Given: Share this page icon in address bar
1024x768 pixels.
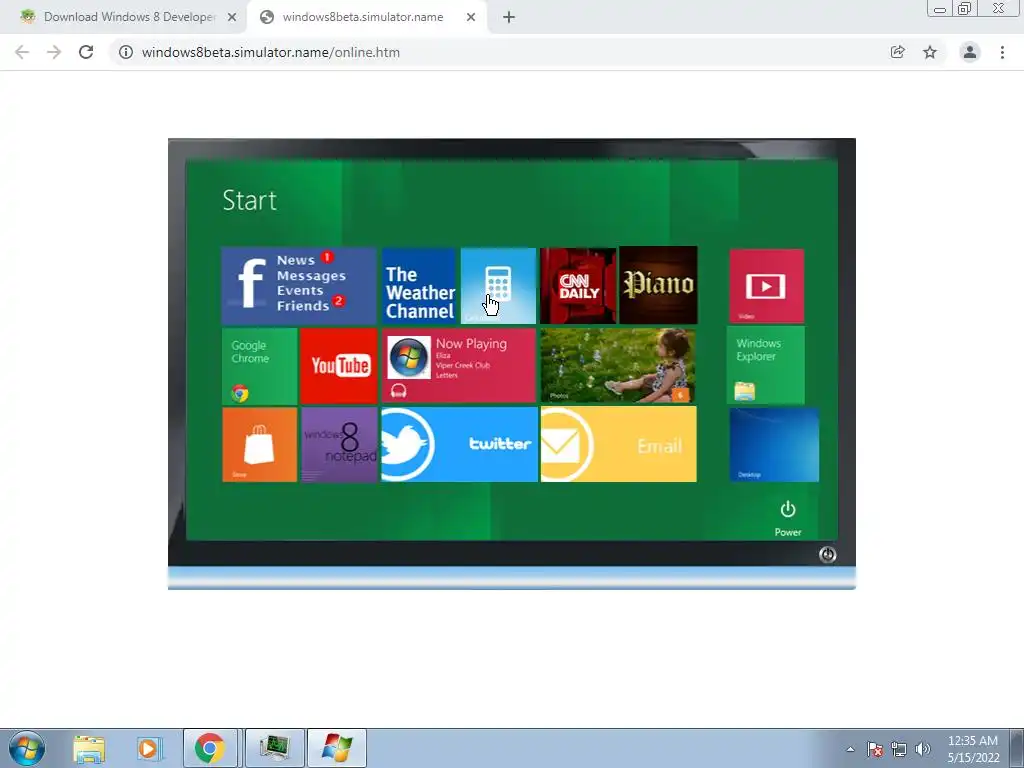Looking at the screenshot, I should coord(898,52).
